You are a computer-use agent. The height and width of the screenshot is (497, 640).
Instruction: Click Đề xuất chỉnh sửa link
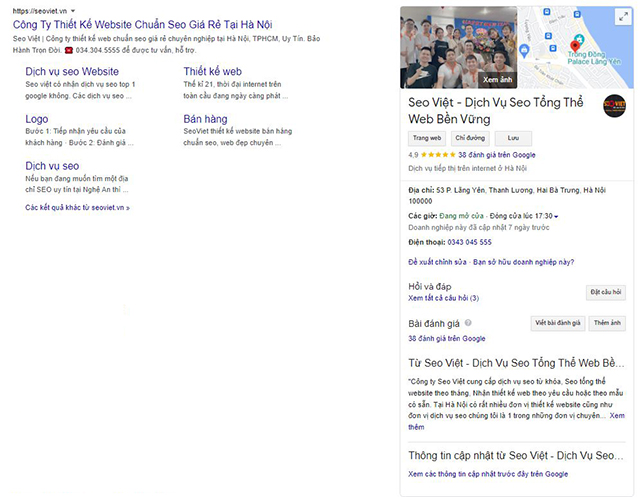pyautogui.click(x=437, y=262)
